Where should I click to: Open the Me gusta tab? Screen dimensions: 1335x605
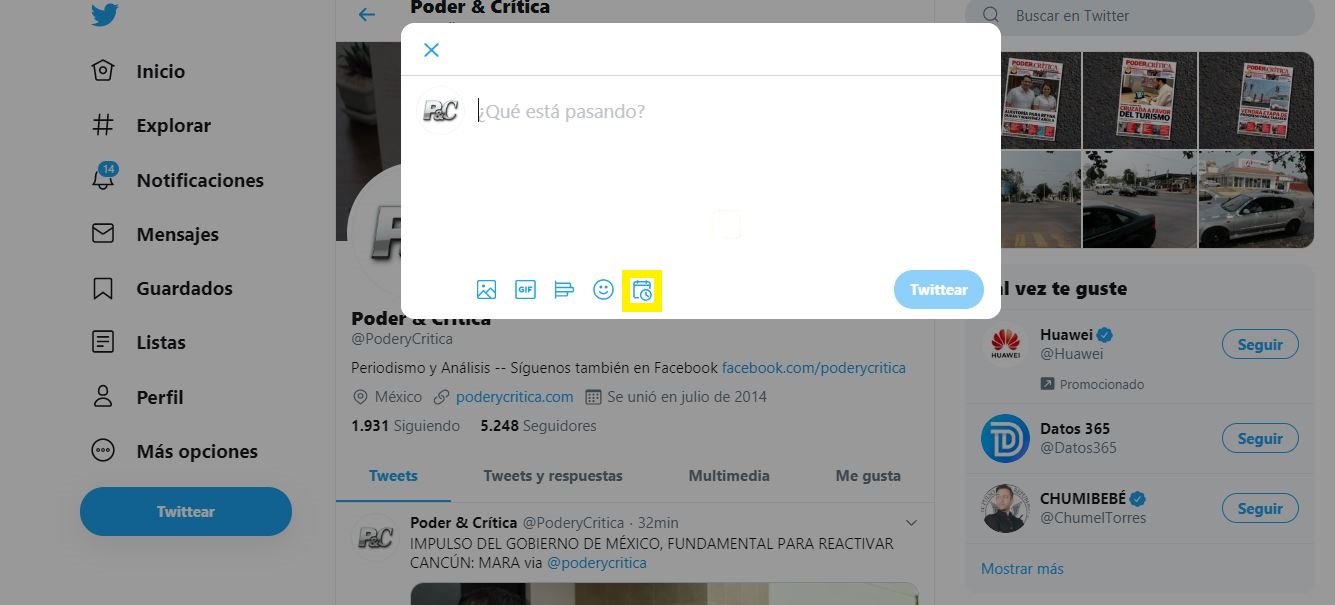point(868,476)
